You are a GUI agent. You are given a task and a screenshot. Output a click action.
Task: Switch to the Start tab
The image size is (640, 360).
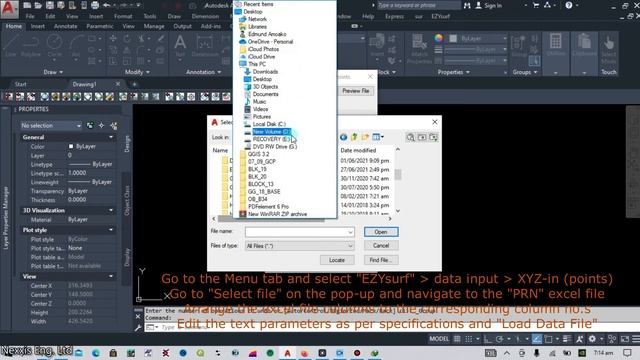point(20,84)
